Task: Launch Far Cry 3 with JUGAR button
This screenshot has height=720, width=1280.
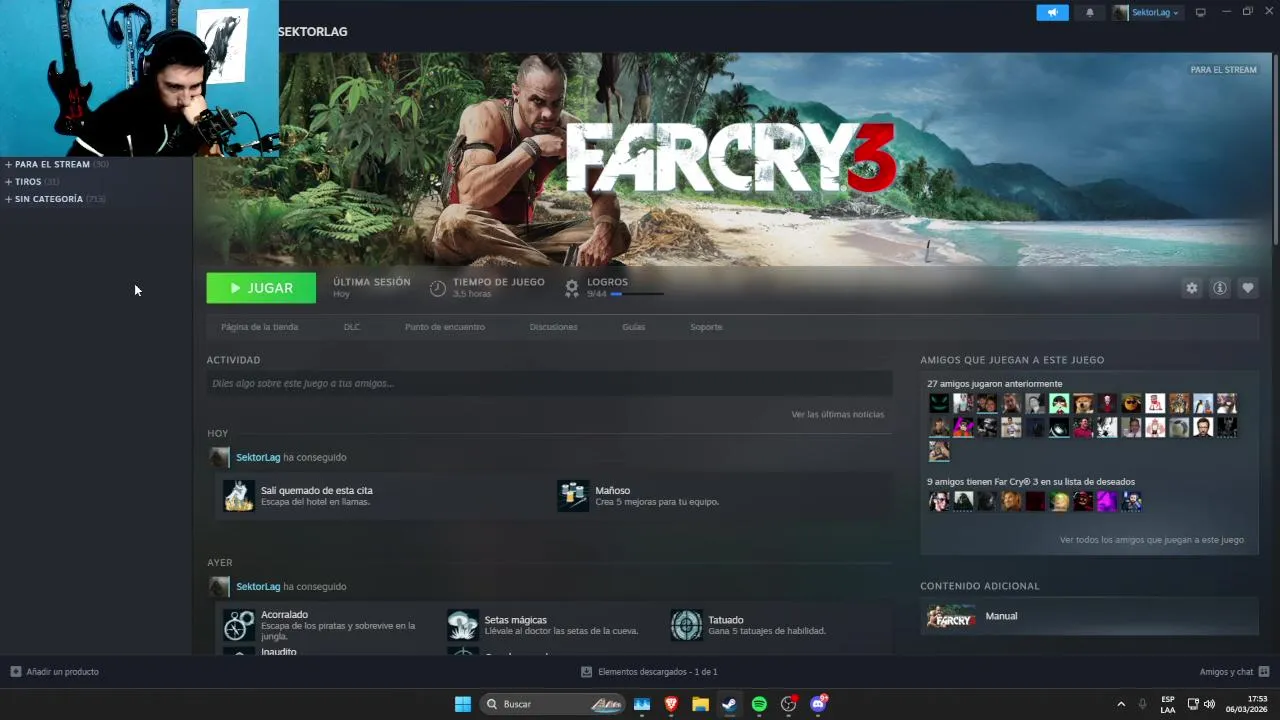Action: pos(261,288)
